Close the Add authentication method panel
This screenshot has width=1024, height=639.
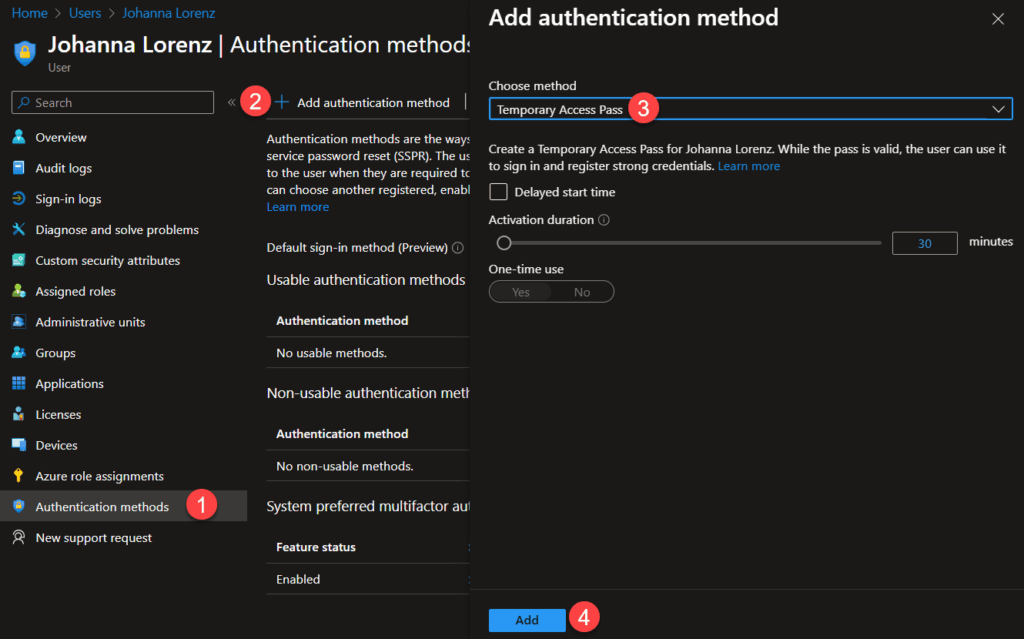click(998, 19)
